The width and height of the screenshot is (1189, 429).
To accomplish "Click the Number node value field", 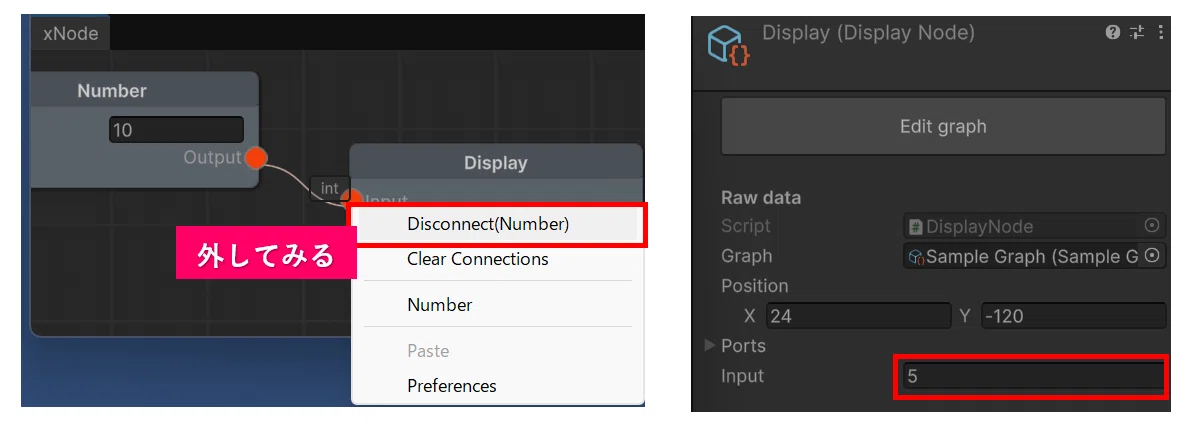I will point(177,130).
